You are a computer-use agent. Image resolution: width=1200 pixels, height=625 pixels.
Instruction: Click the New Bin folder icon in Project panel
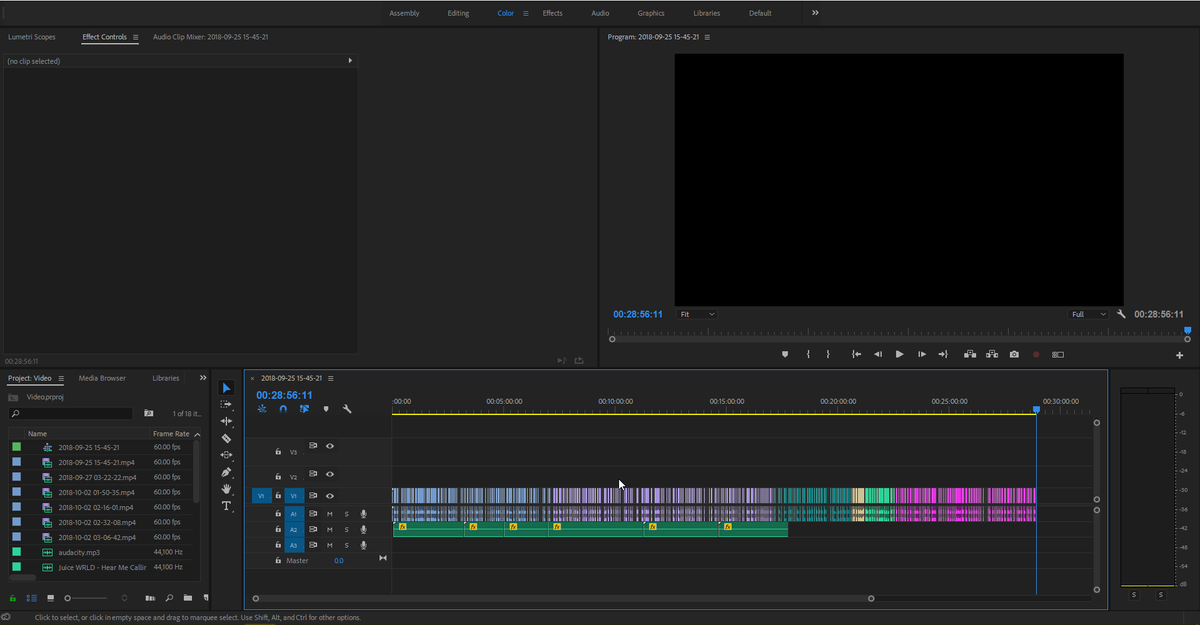[x=188, y=598]
